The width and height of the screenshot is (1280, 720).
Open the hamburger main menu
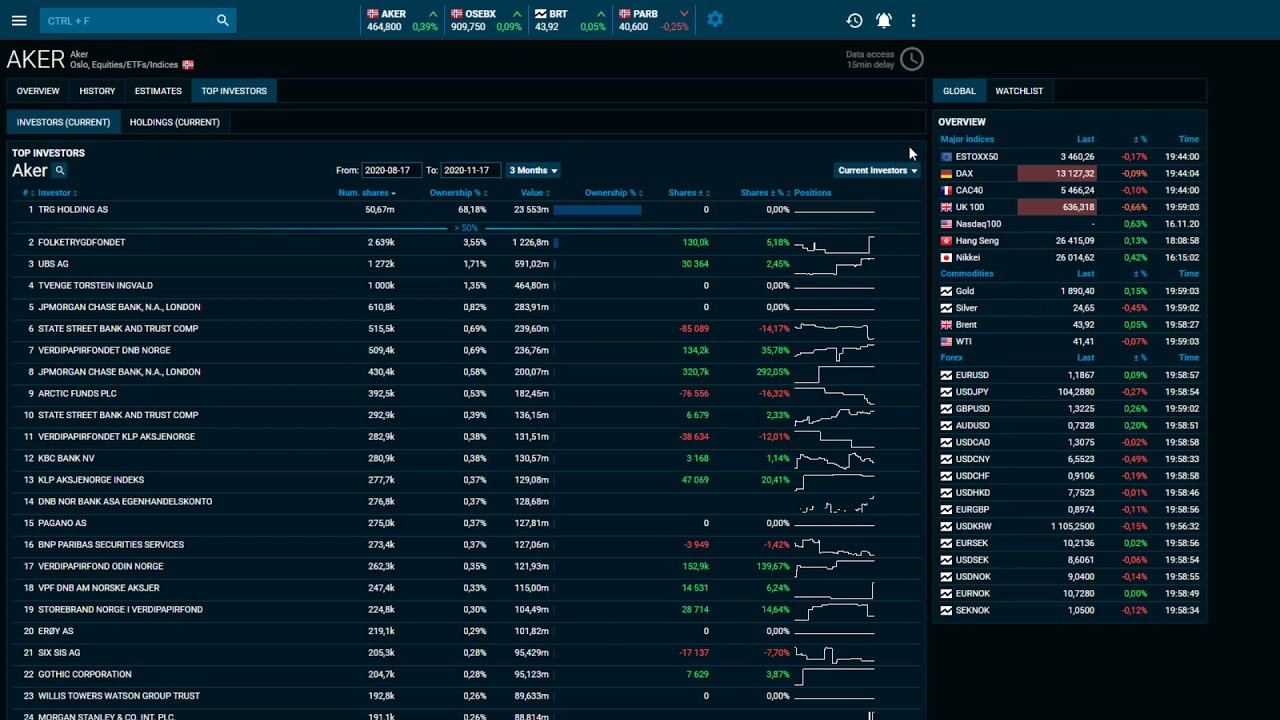19,20
